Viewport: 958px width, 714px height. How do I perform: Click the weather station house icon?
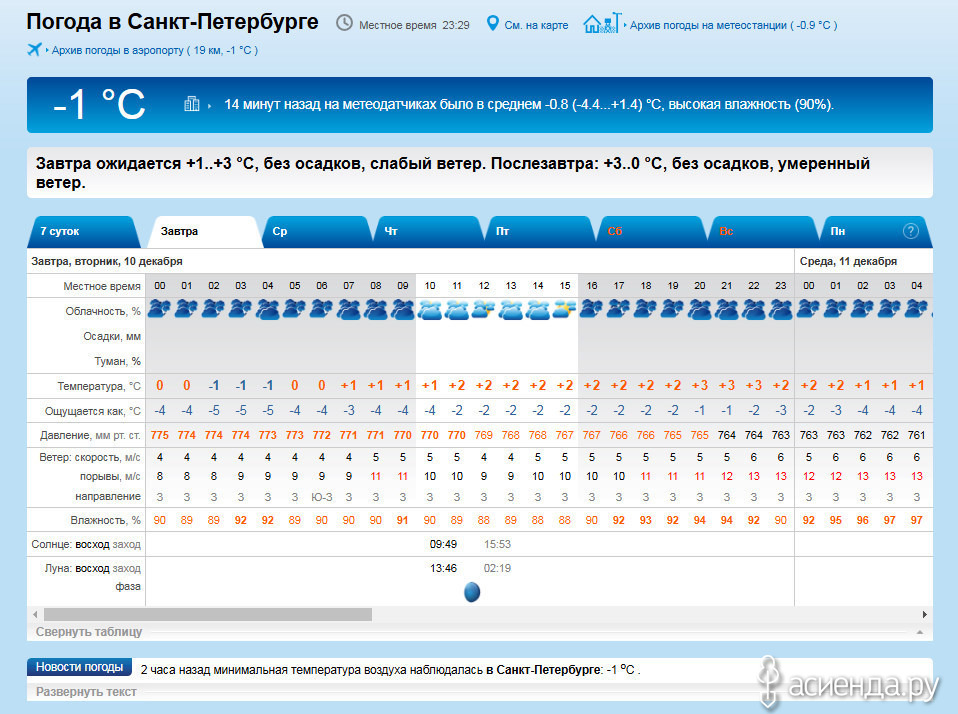(602, 23)
